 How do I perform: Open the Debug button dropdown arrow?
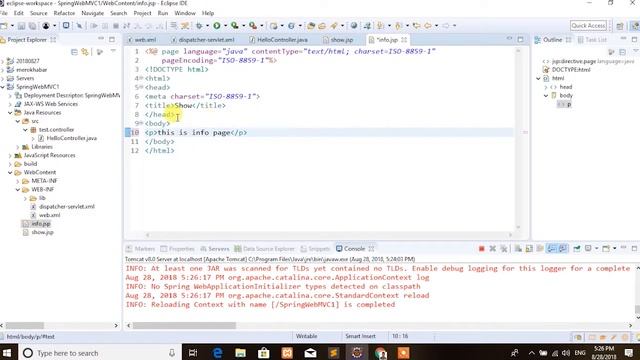pyautogui.click(x=207, y=26)
